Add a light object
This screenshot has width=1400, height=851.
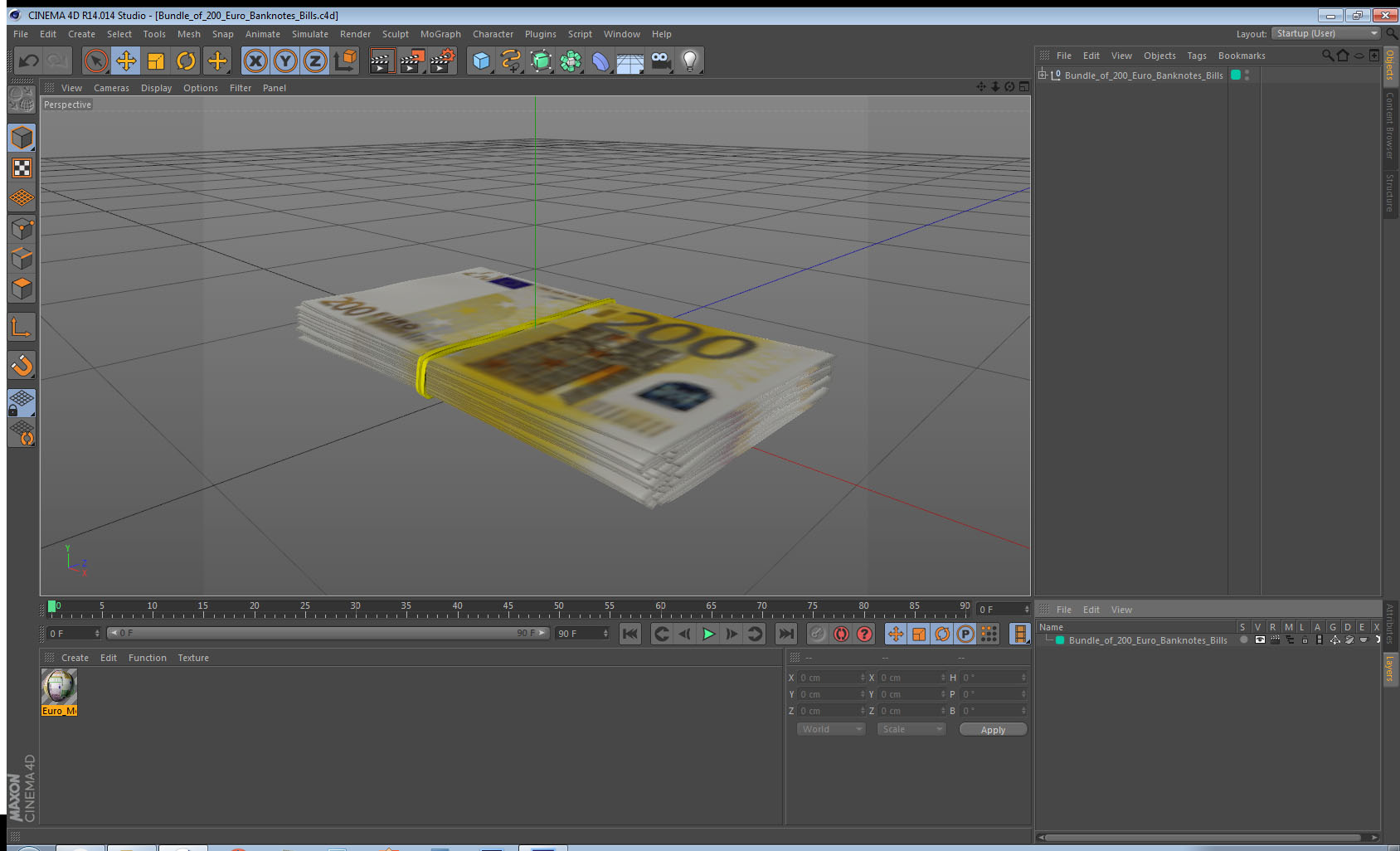pos(690,61)
